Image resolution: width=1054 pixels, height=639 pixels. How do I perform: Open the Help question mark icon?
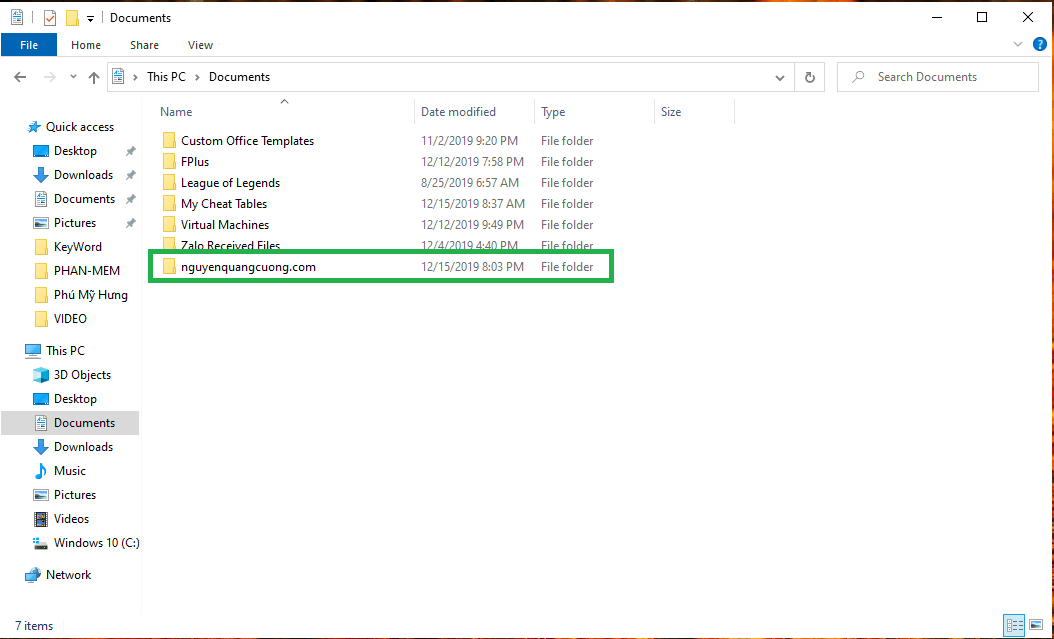tap(1037, 45)
